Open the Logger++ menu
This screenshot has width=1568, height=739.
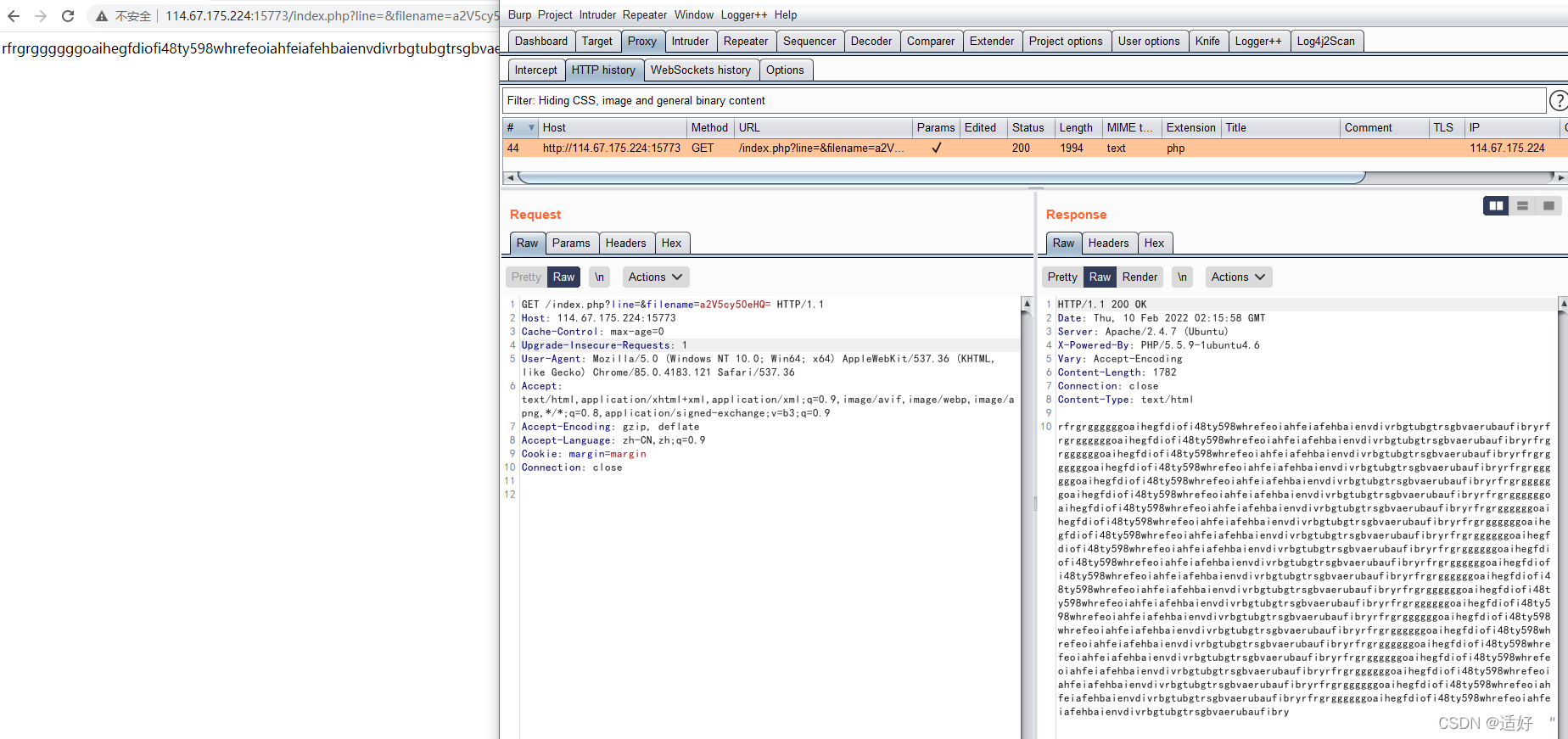click(744, 14)
